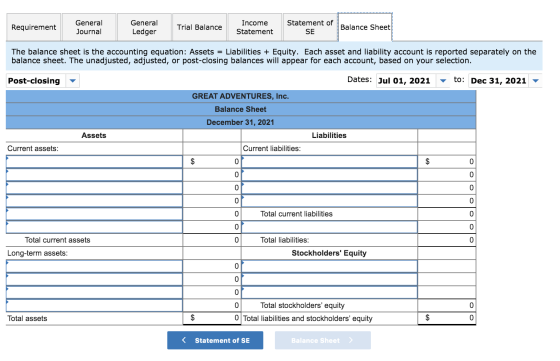Select the first current liabilities account field
Screen dimensions: 560x361
tap(329, 162)
